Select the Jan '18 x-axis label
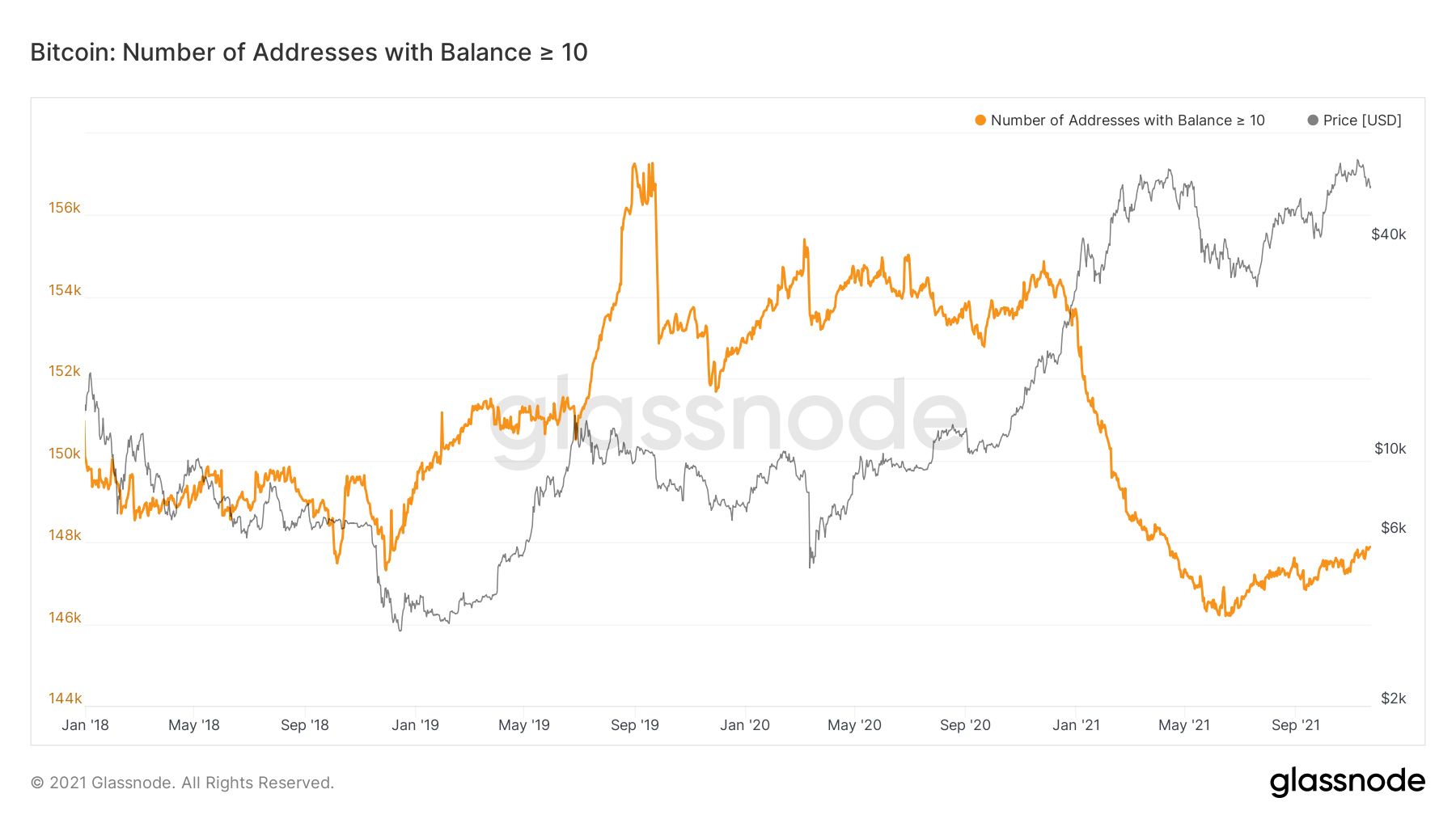Viewport: 1456px width, 819px height. 85,725
